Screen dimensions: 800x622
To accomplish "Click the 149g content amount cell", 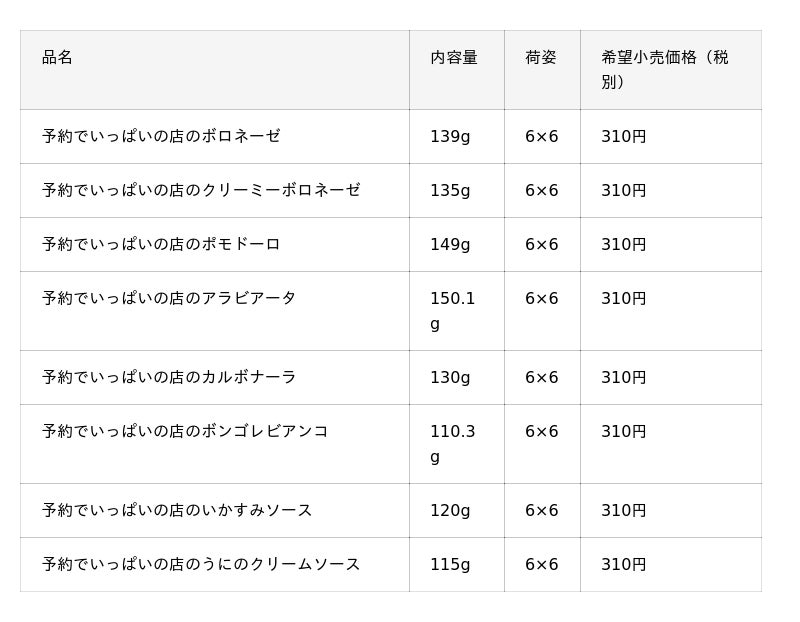I will (450, 244).
